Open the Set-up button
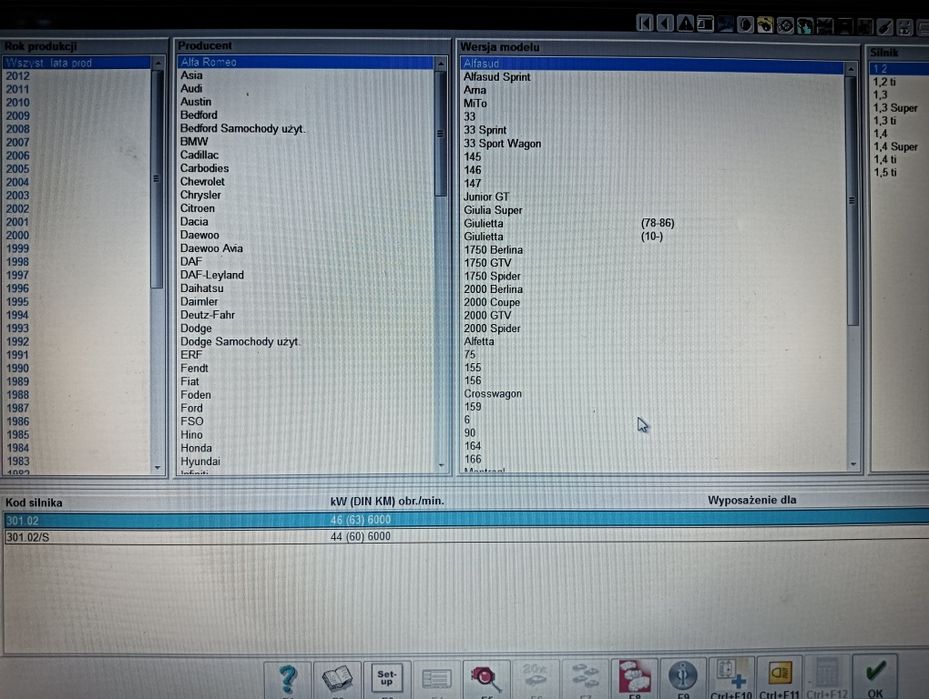929x699 pixels. [x=386, y=679]
